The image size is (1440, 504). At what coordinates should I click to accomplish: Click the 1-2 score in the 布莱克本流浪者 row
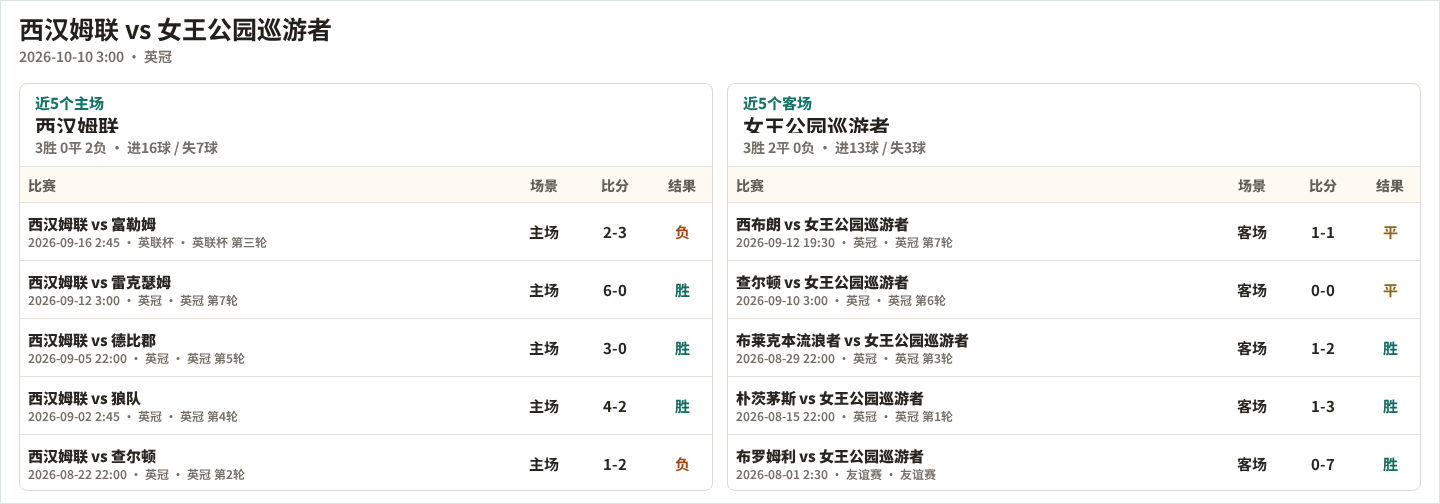pos(1323,349)
